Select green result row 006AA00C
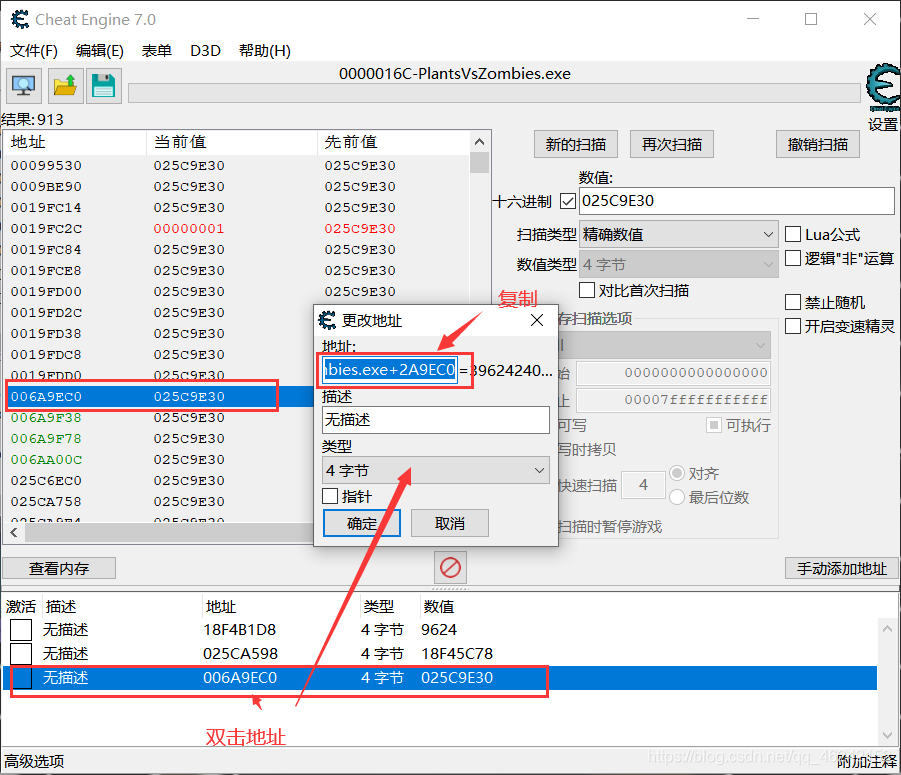The height and width of the screenshot is (775, 901). point(159,460)
